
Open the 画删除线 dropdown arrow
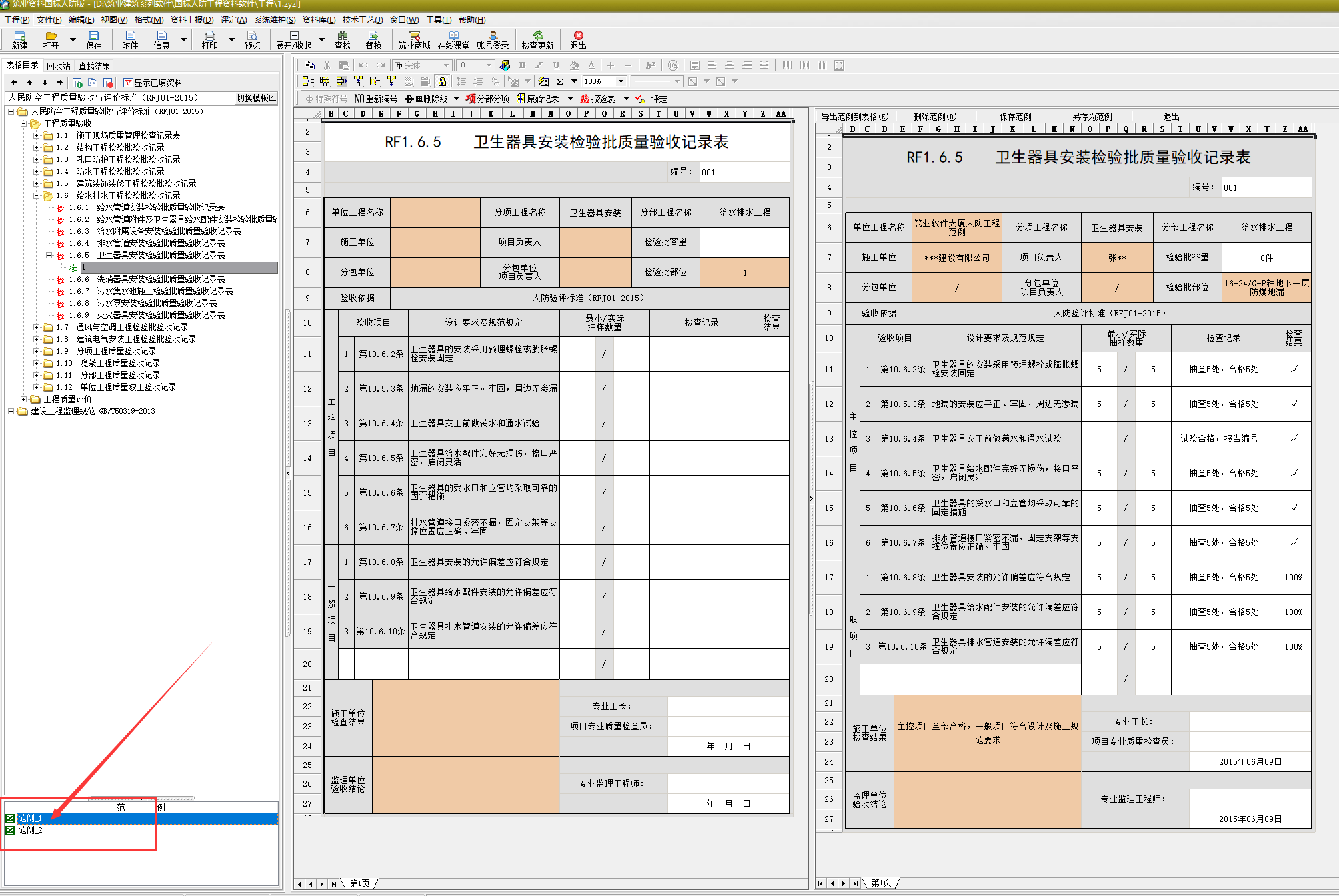[x=457, y=99]
